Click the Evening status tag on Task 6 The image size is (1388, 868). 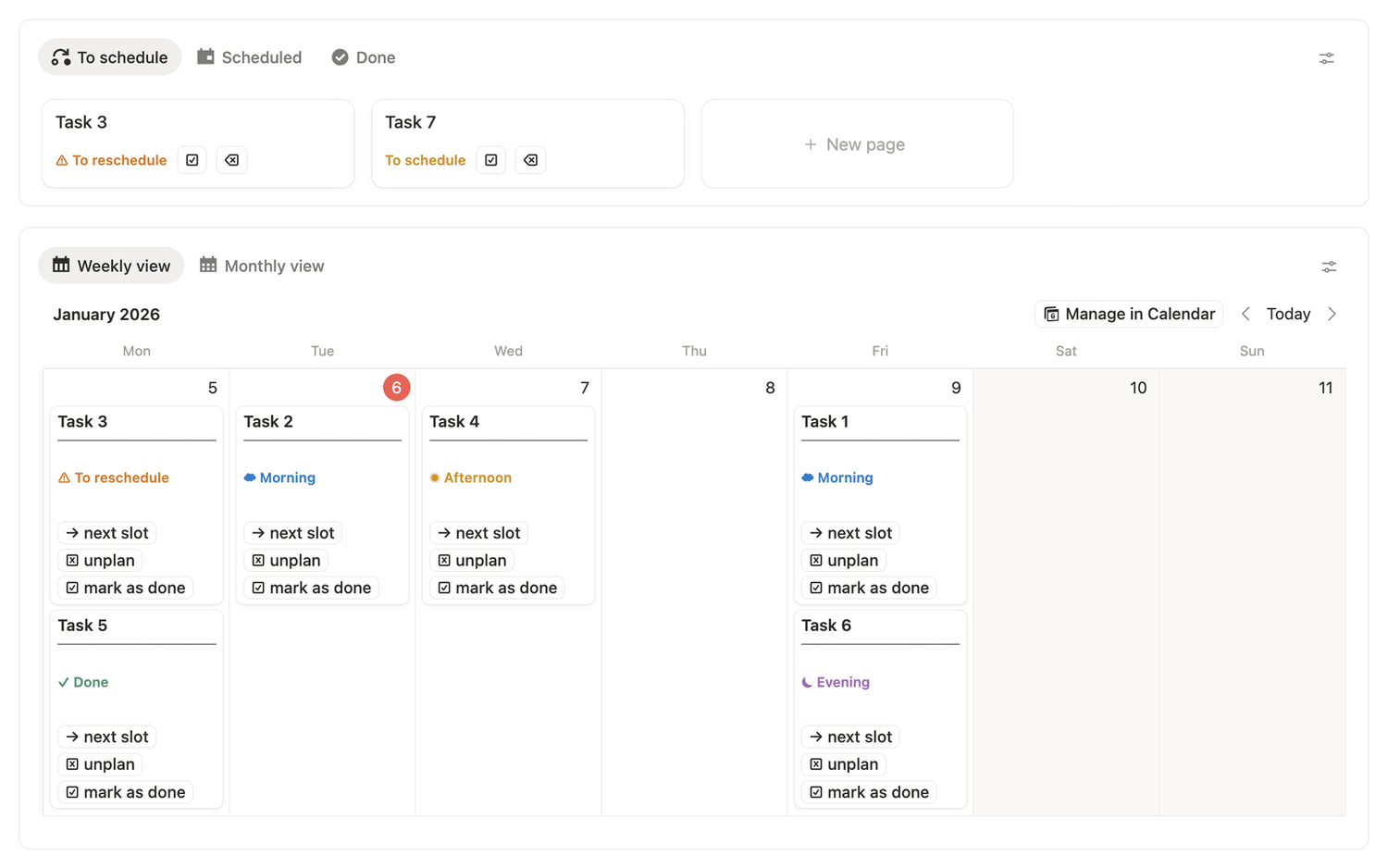836,682
